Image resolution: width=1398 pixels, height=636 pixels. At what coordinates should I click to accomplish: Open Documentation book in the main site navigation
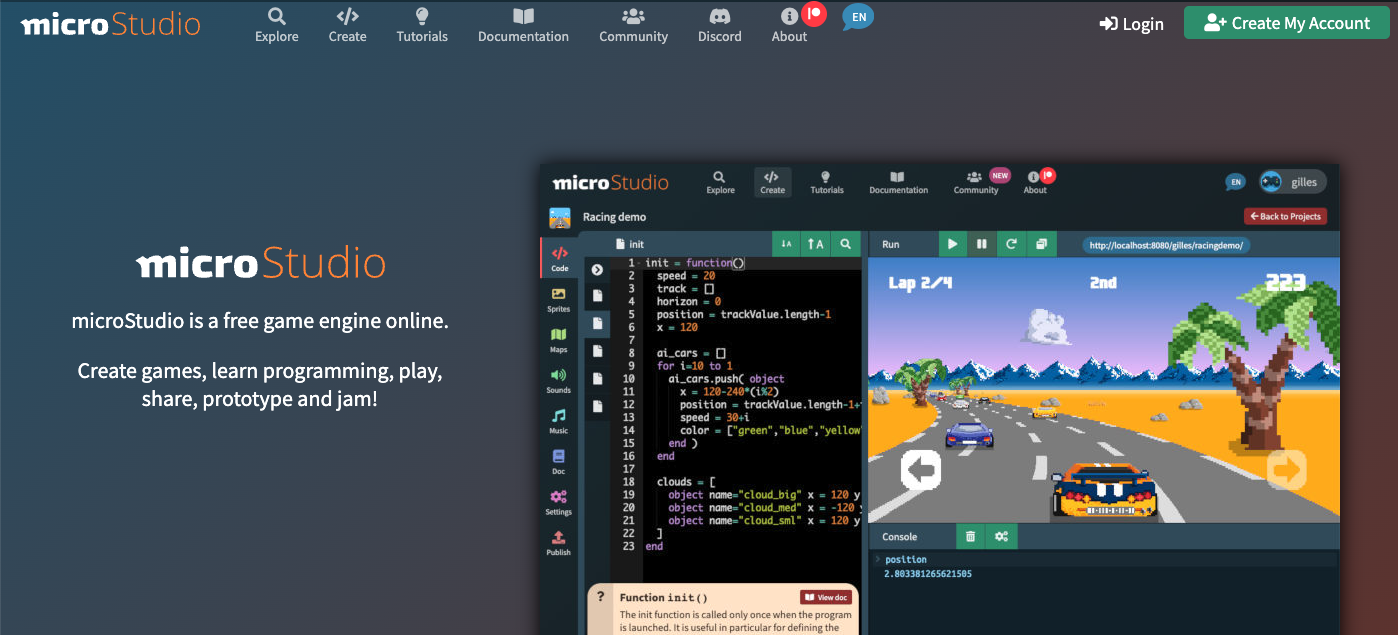pos(523,26)
